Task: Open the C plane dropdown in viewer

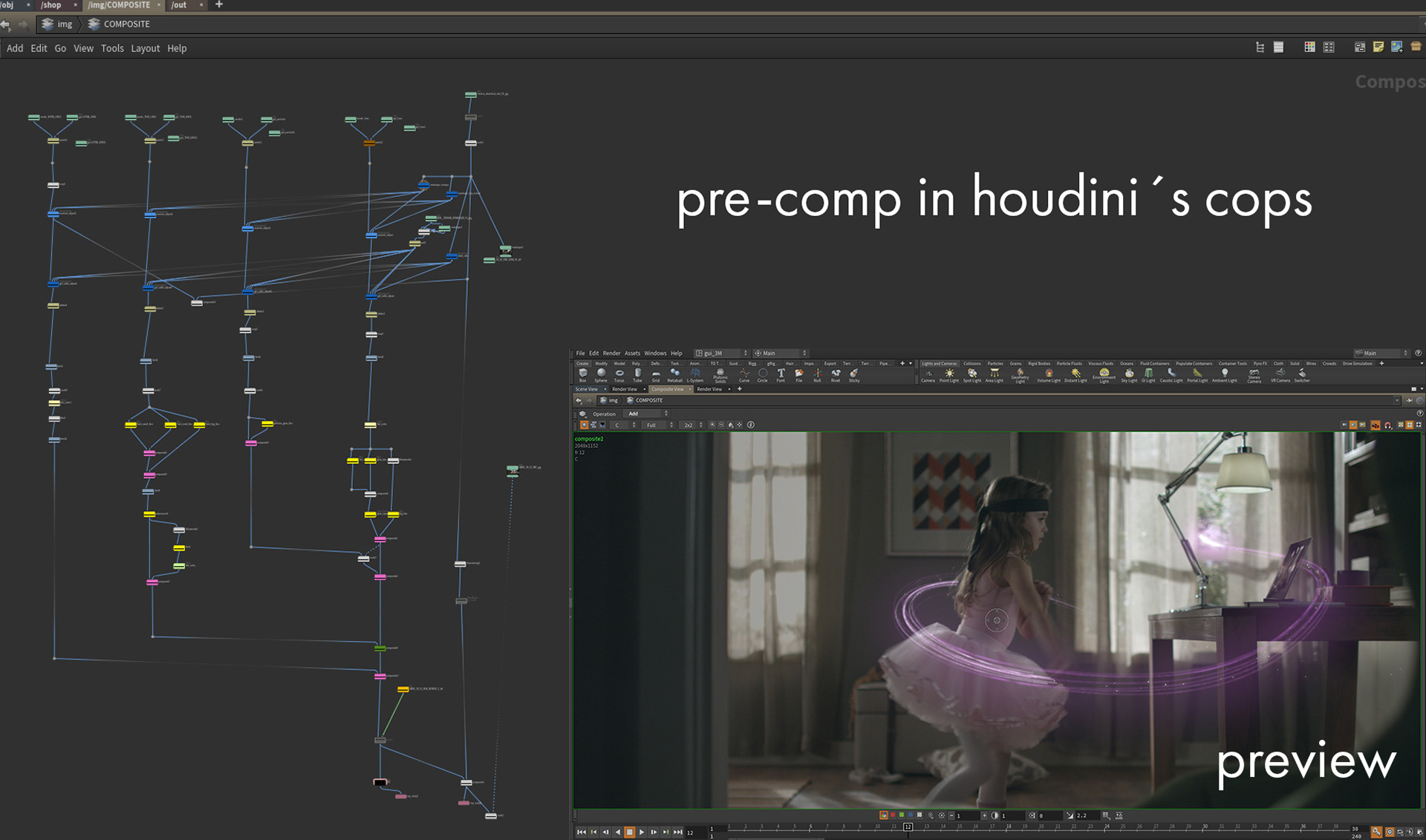Action: click(x=622, y=425)
